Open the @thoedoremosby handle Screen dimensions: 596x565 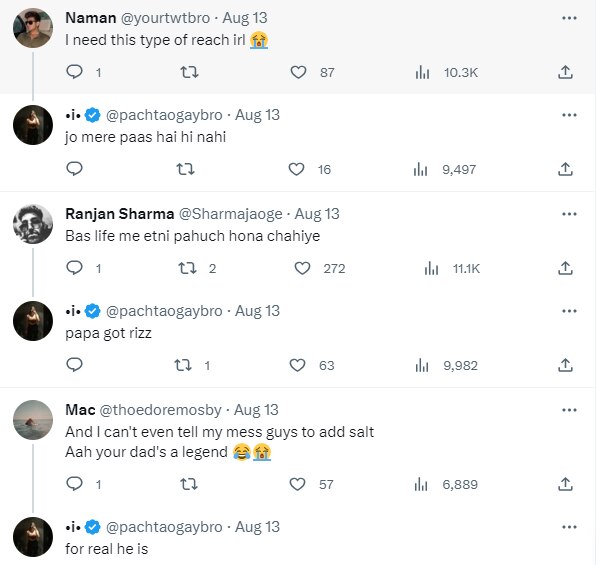click(x=160, y=410)
